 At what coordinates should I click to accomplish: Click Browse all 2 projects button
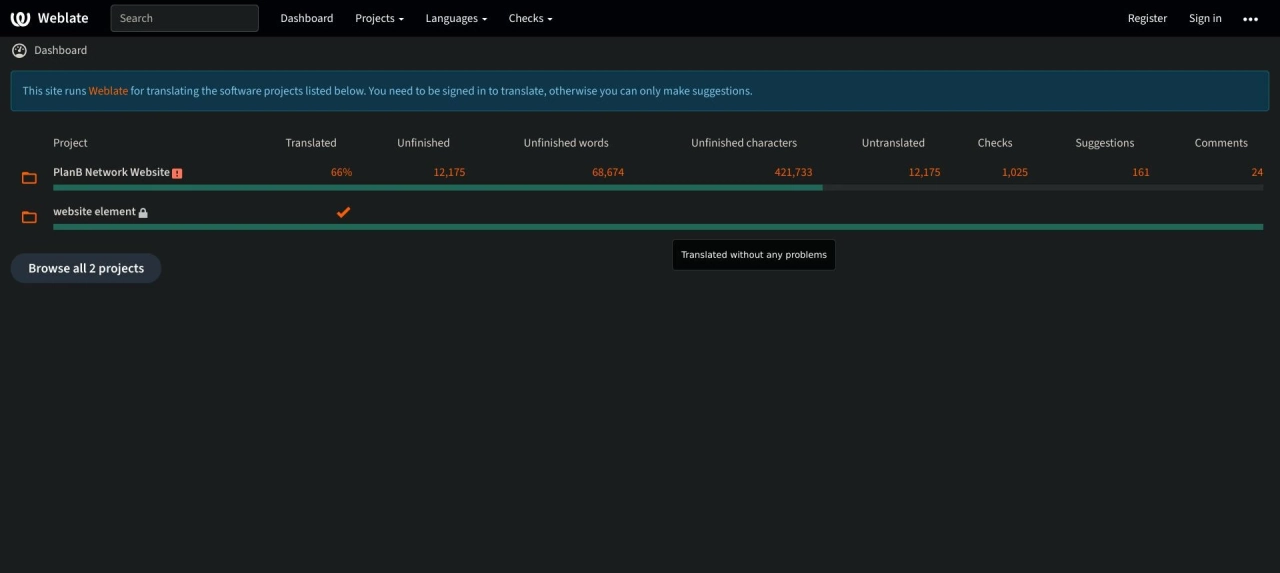tap(86, 268)
